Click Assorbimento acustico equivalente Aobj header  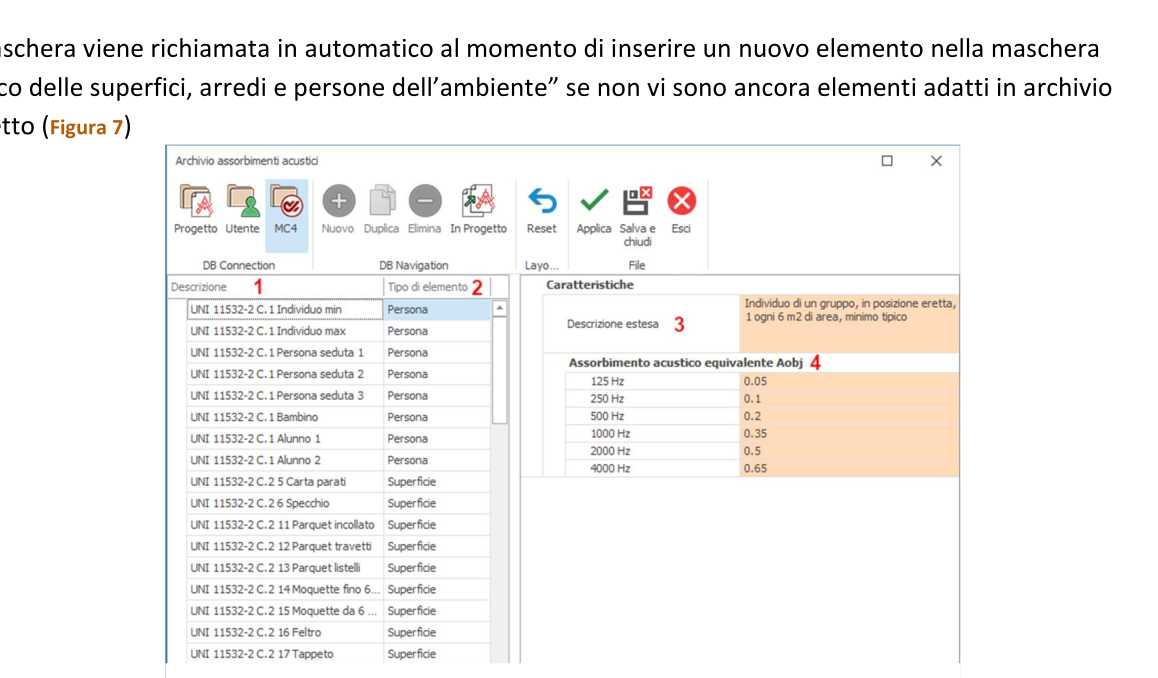685,363
